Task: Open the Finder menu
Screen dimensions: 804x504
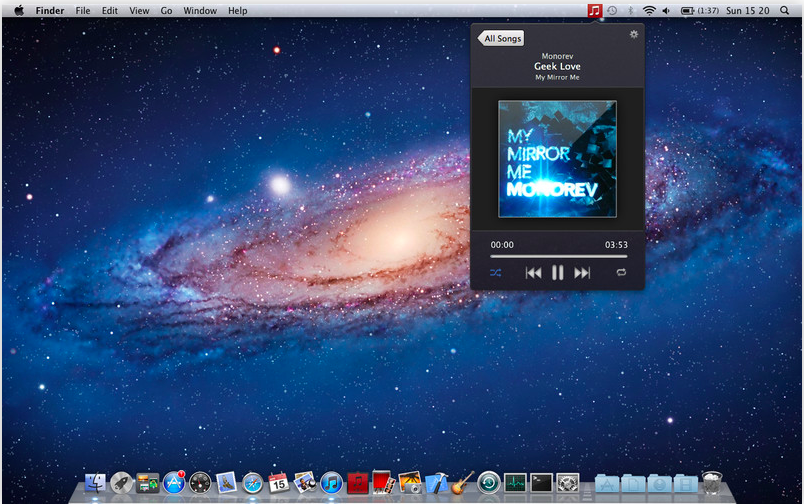Action: (x=50, y=10)
